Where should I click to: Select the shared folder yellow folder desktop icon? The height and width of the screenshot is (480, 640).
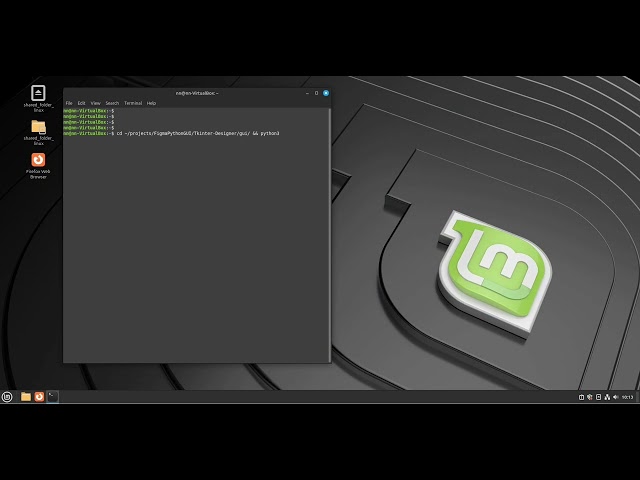pyautogui.click(x=38, y=132)
